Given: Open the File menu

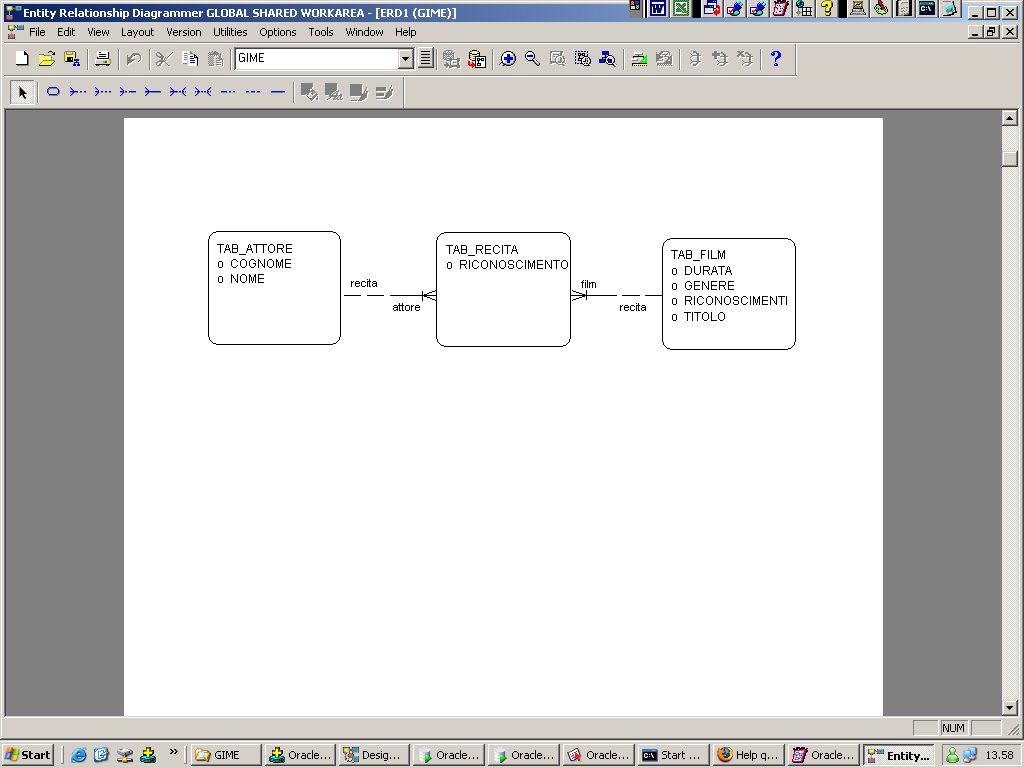Looking at the screenshot, I should pos(37,32).
